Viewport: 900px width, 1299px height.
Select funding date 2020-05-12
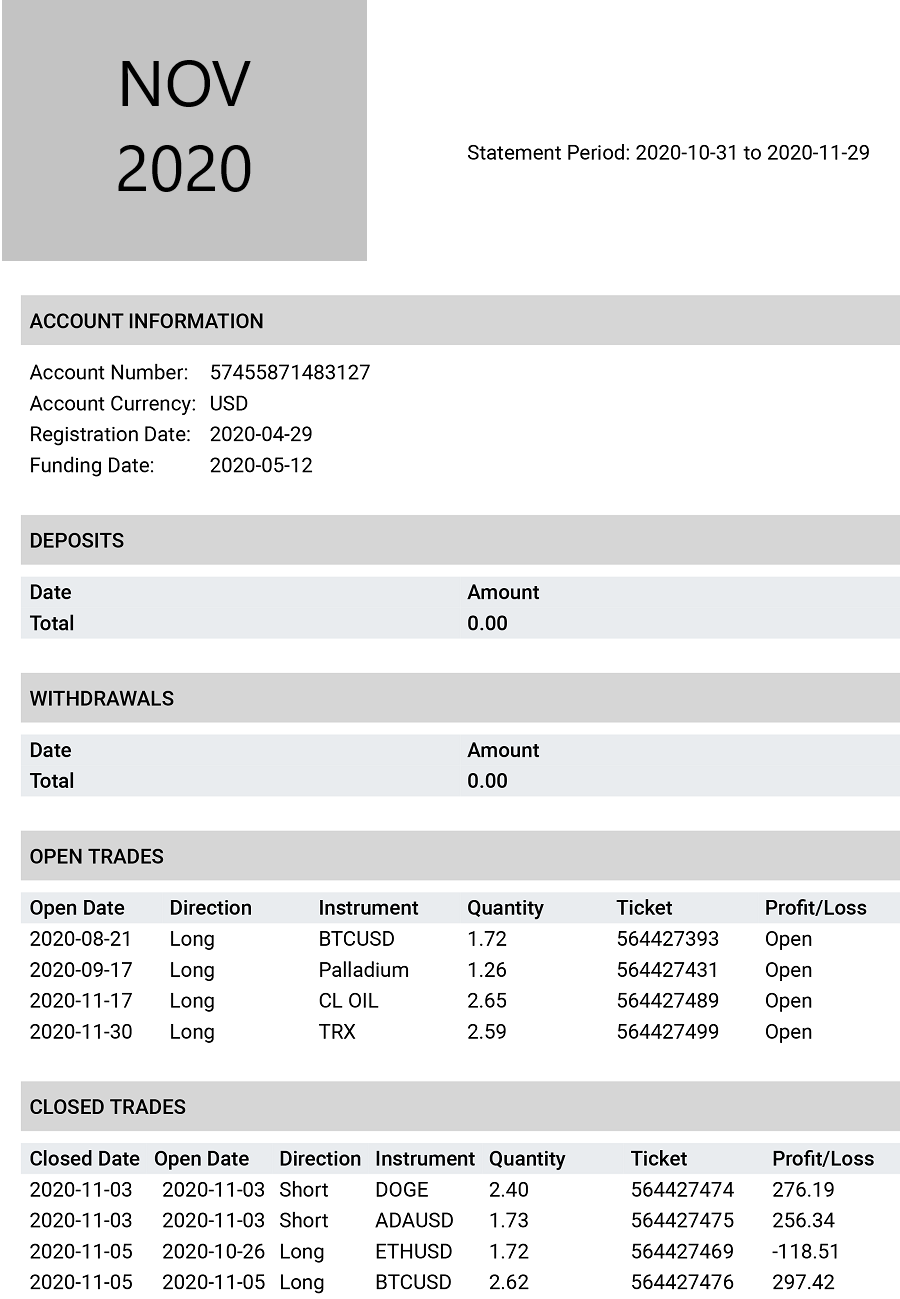[261, 465]
